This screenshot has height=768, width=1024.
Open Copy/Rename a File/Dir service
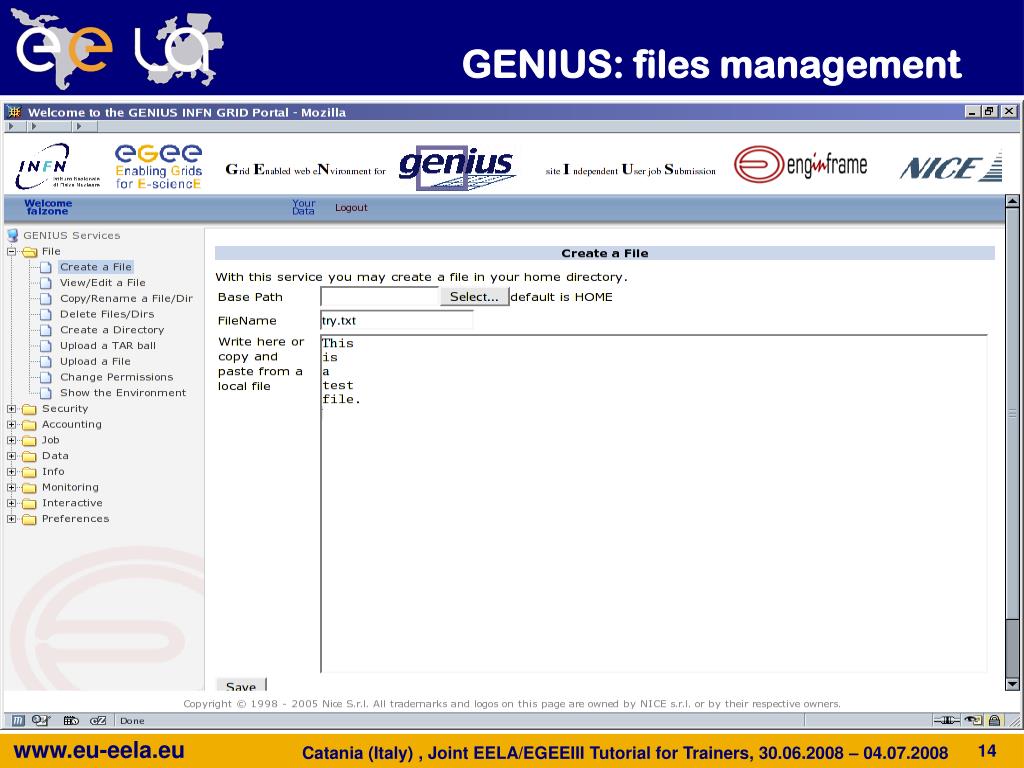127,298
